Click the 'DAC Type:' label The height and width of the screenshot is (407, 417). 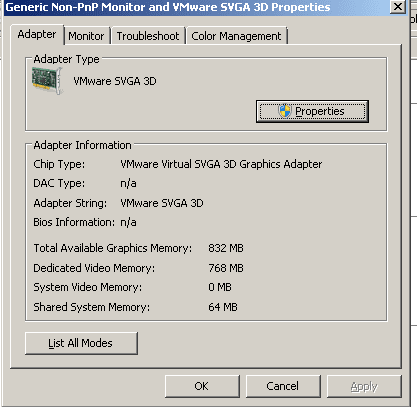pyautogui.click(x=59, y=183)
